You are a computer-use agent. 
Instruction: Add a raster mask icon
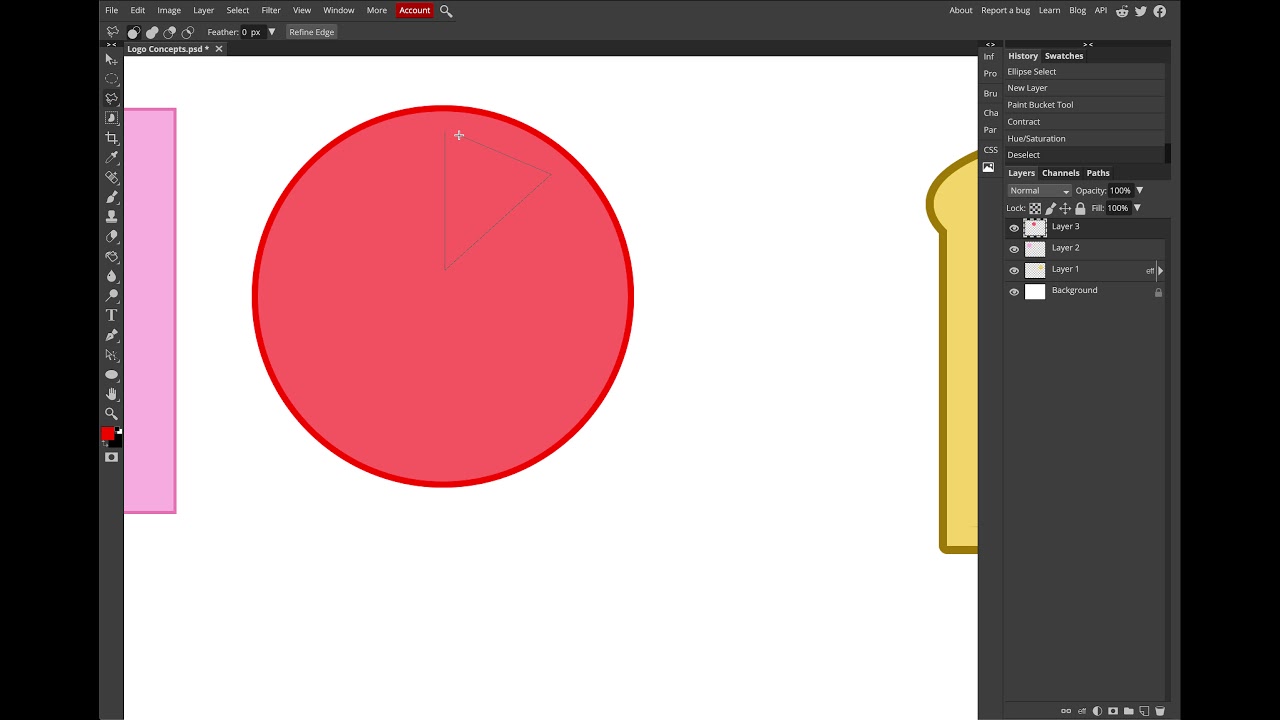[x=1113, y=711]
